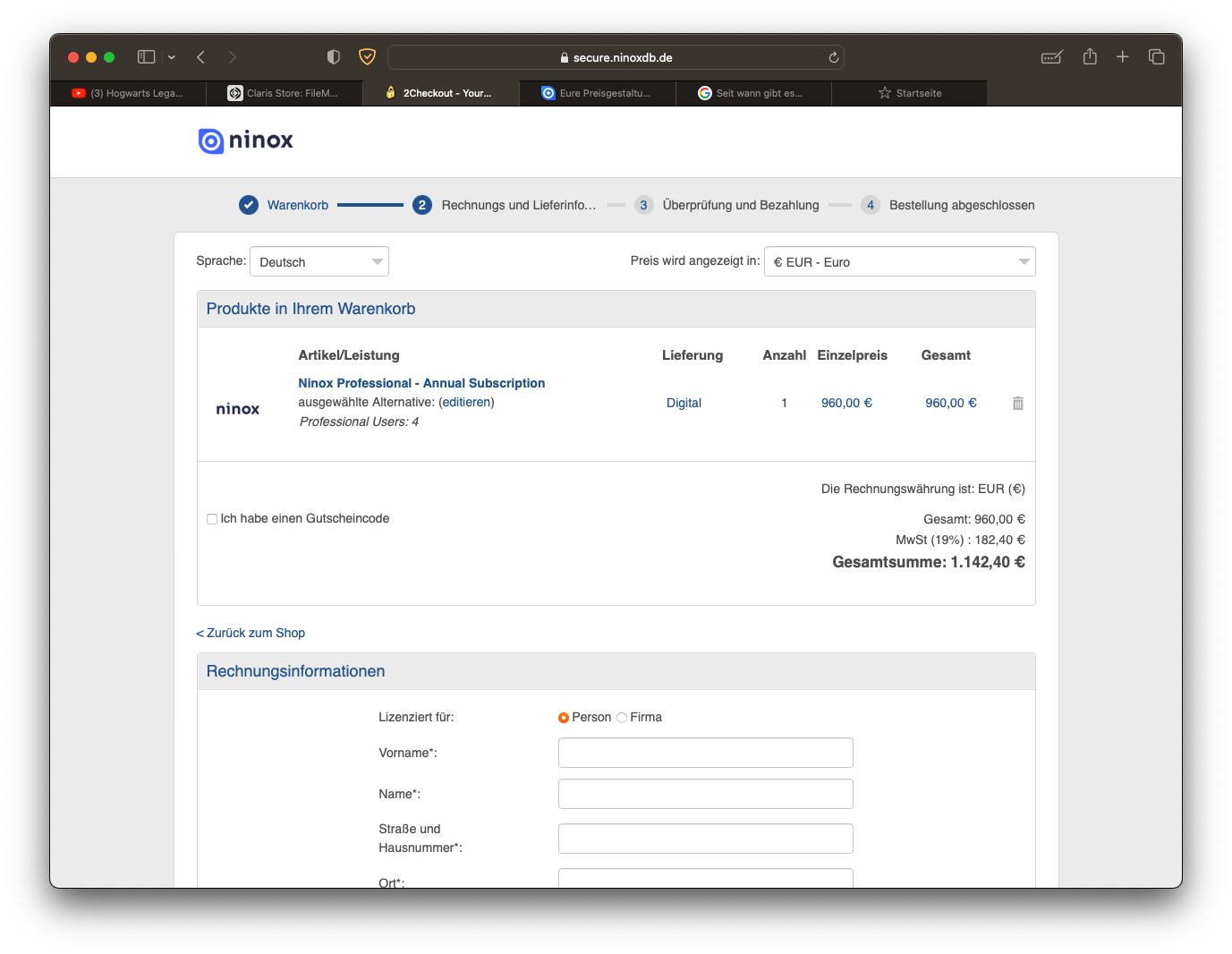
Task: Open the markup/annotation toolbar icon
Action: [x=1052, y=57]
